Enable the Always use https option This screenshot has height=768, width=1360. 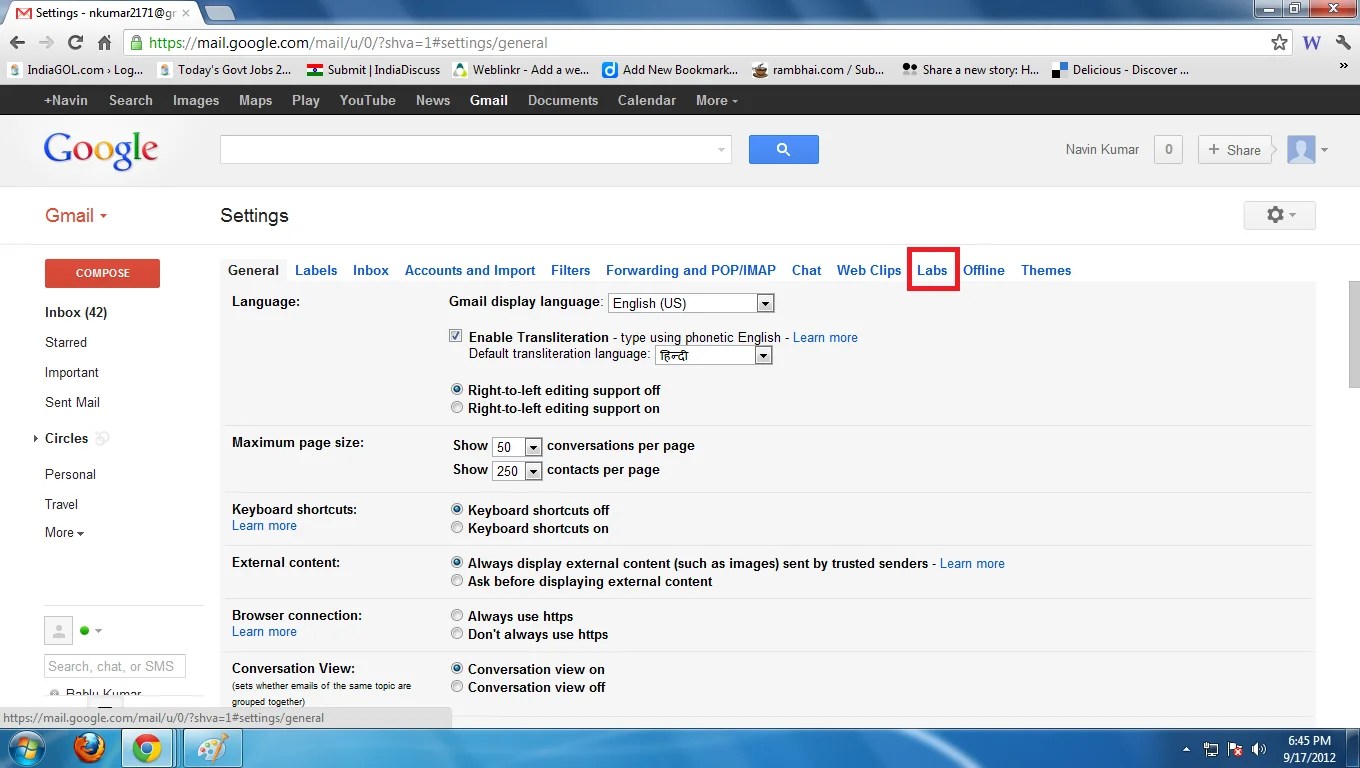click(x=457, y=615)
